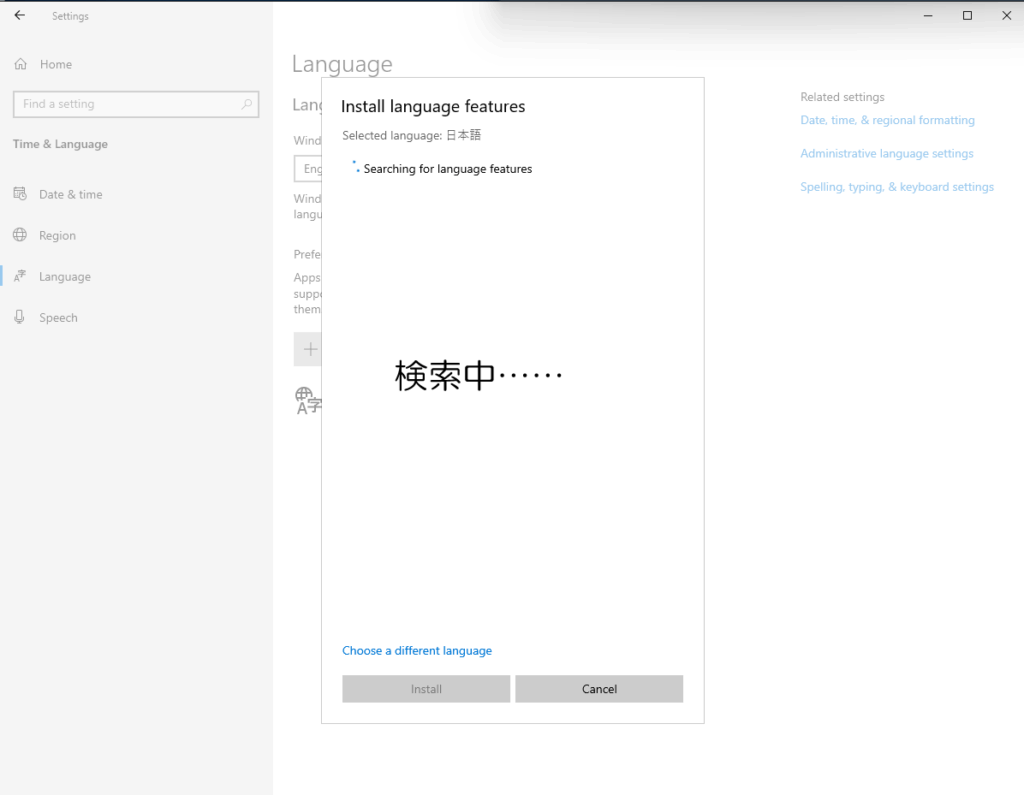Click the plus icon to add a language
The height and width of the screenshot is (795, 1024).
[x=309, y=349]
